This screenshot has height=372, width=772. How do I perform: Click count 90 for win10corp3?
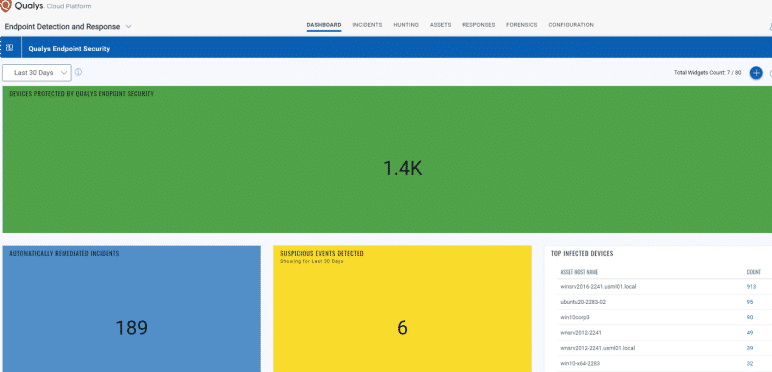point(750,317)
